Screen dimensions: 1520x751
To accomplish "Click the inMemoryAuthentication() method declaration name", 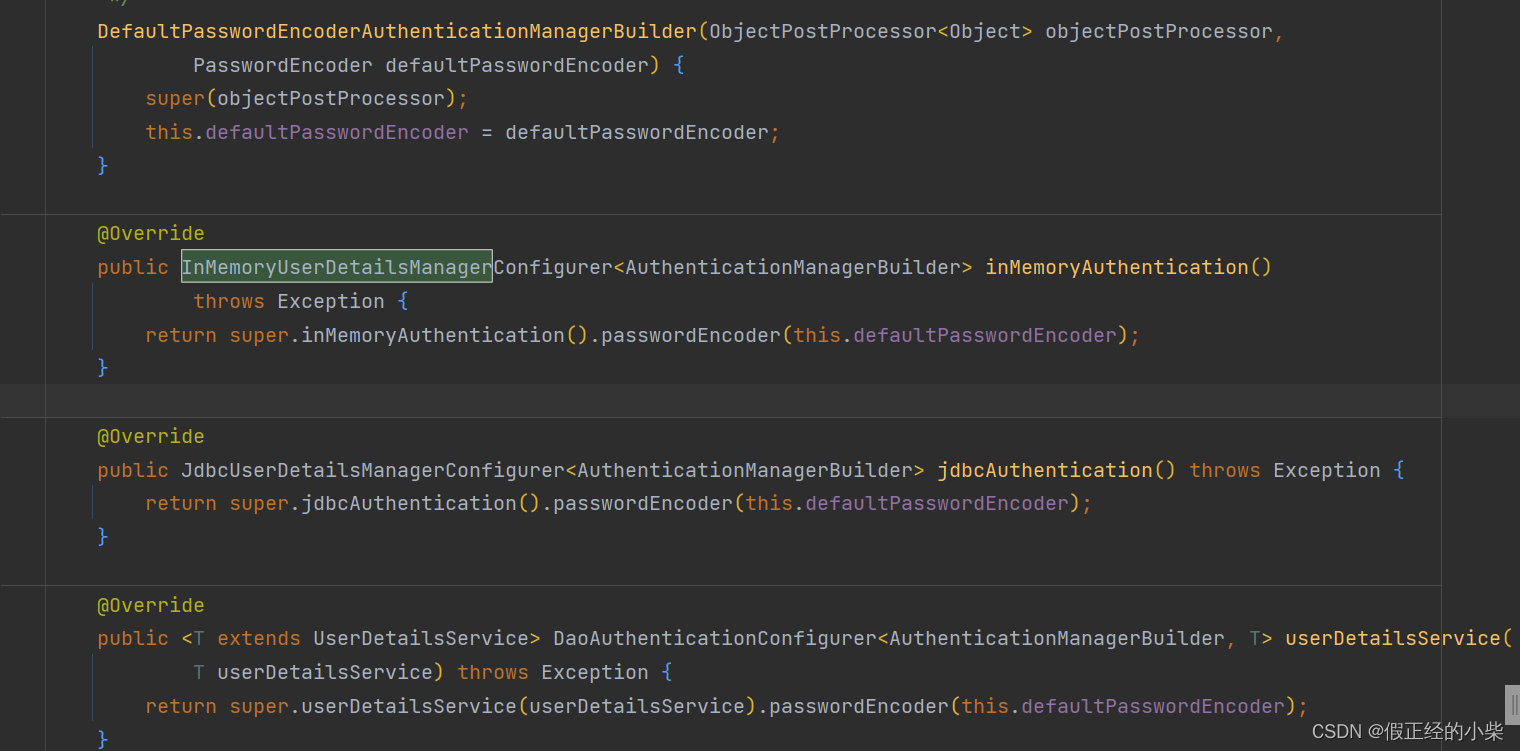I will tap(1128, 267).
